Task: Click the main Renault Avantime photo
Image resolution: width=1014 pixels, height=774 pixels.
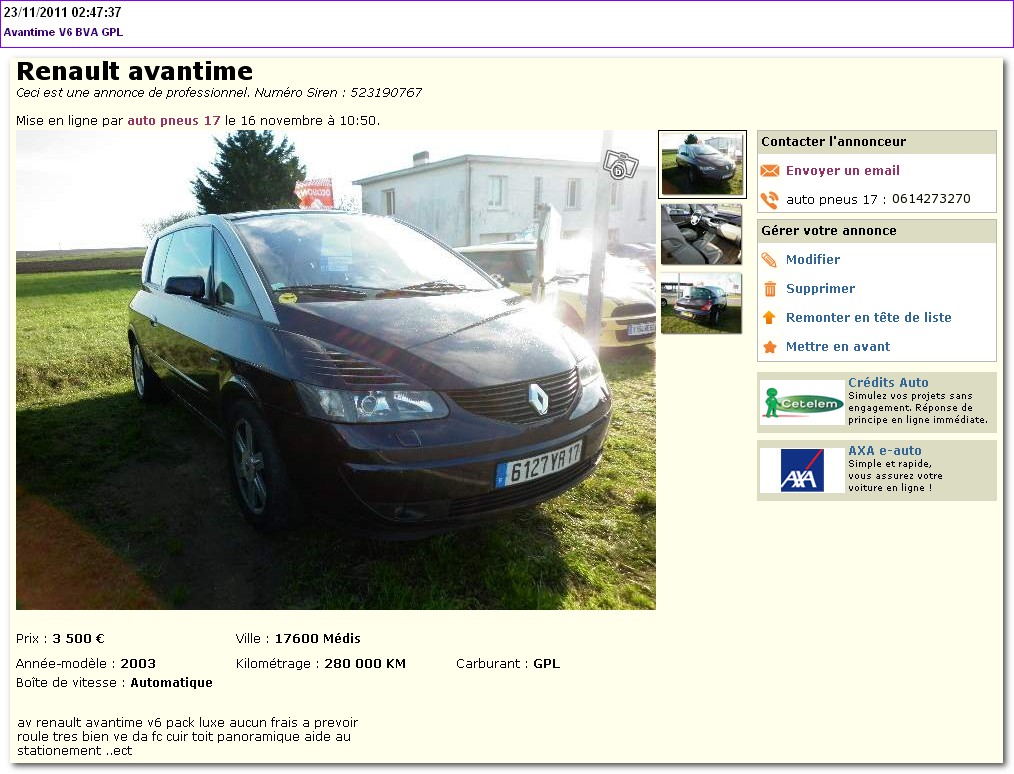Action: point(335,370)
